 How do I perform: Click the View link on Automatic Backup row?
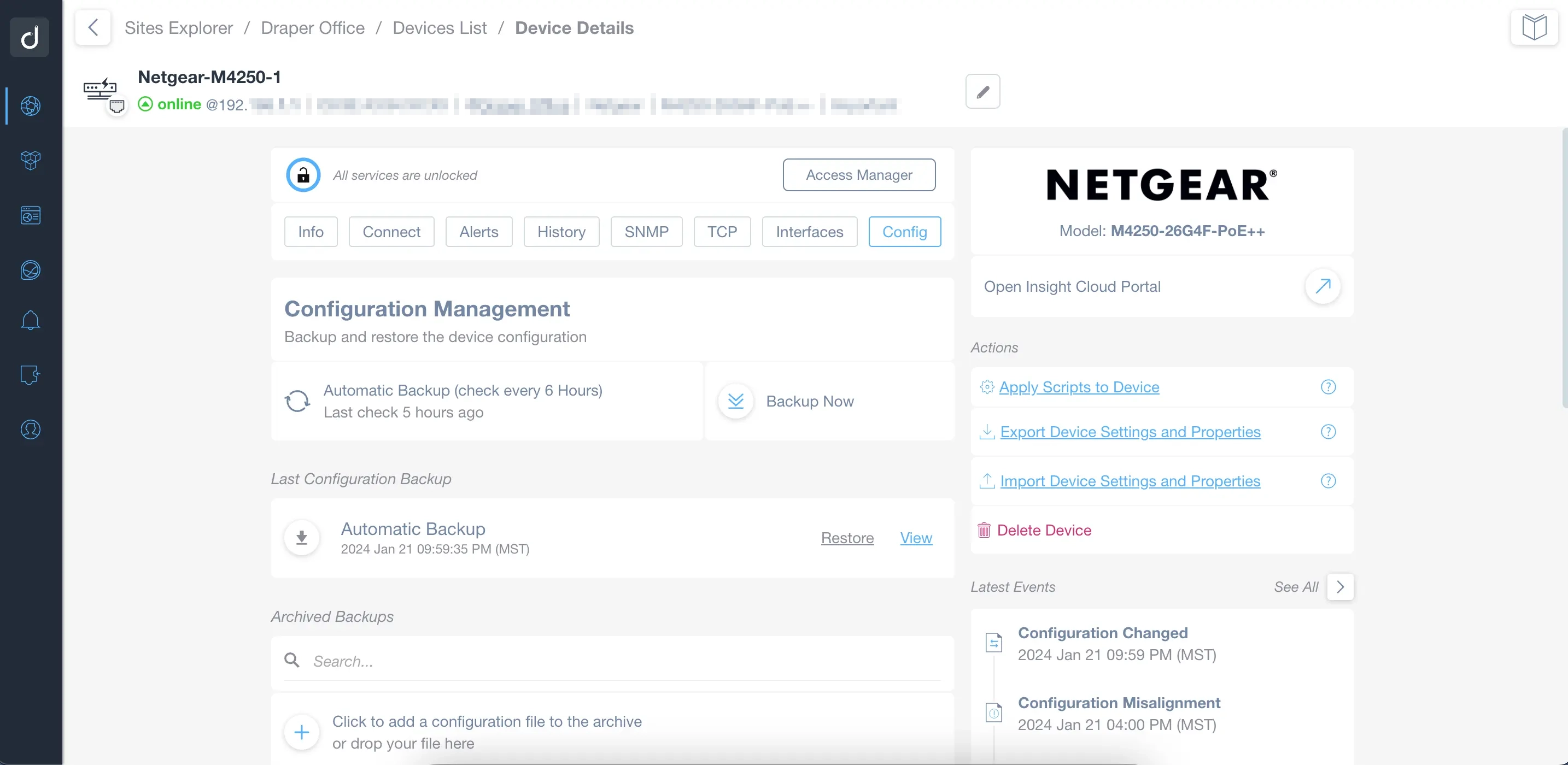(x=915, y=537)
